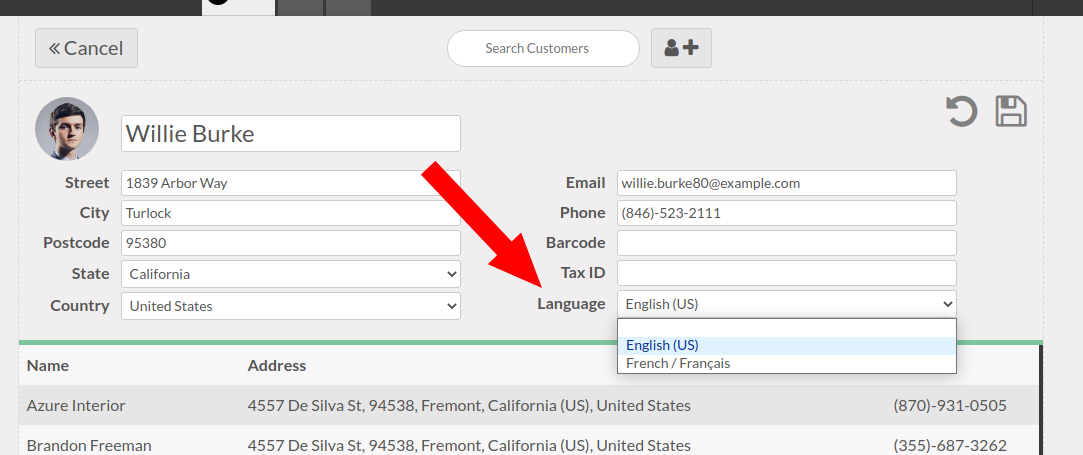Select the Brandon Freeman customer row
Screen dimensions: 1083x455
coord(529,441)
